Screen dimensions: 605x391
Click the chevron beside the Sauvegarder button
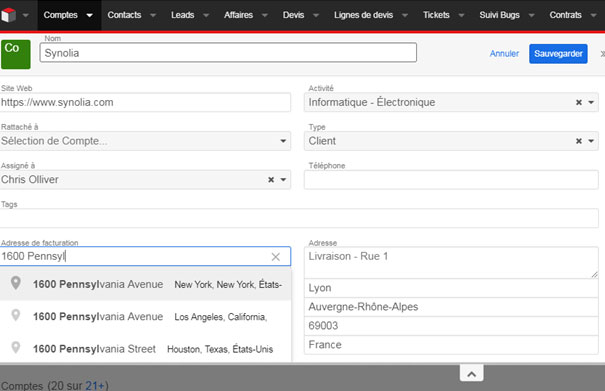click(602, 54)
